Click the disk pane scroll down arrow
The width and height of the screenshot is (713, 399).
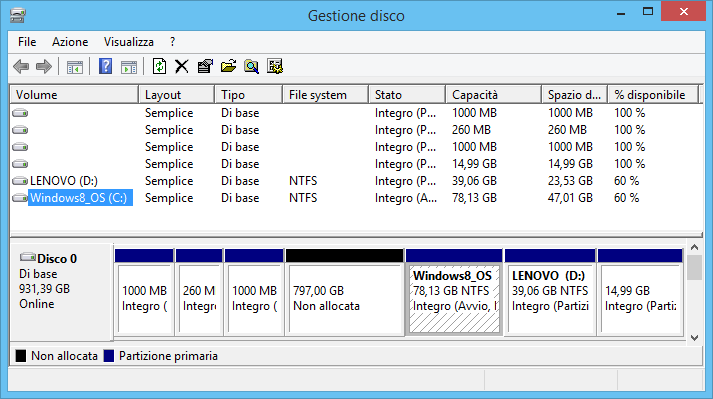(694, 338)
